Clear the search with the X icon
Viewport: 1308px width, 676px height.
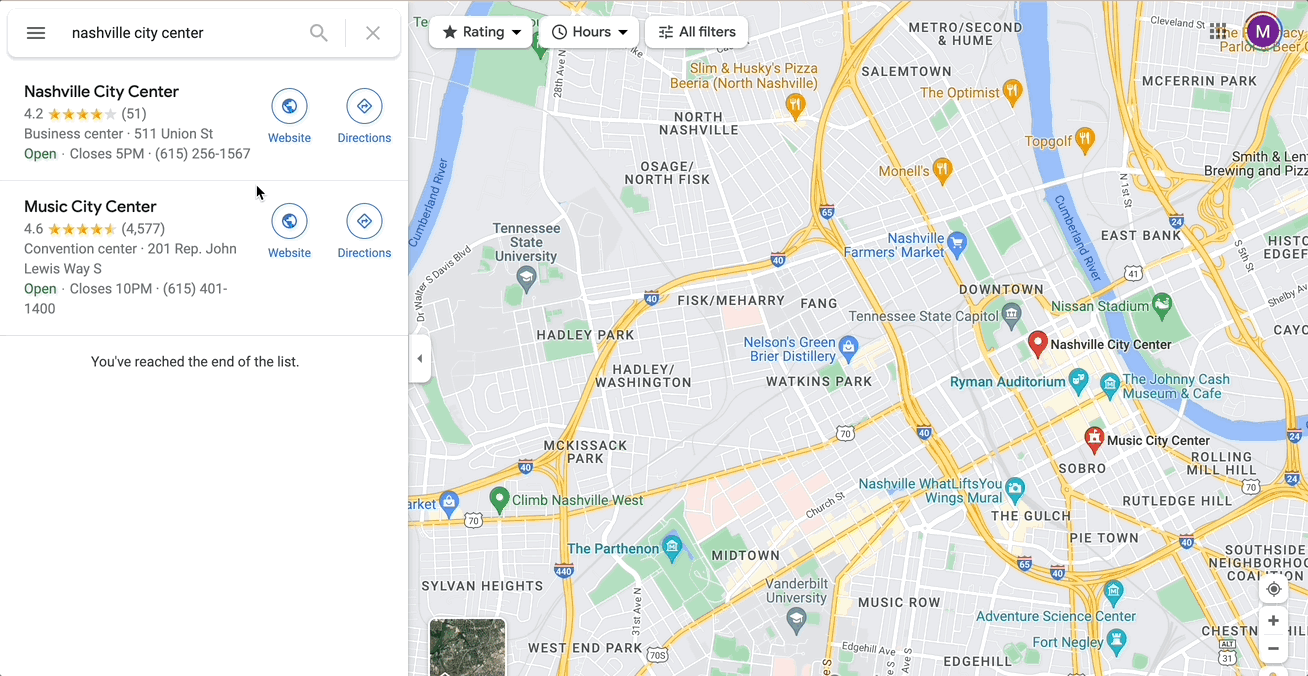point(373,33)
